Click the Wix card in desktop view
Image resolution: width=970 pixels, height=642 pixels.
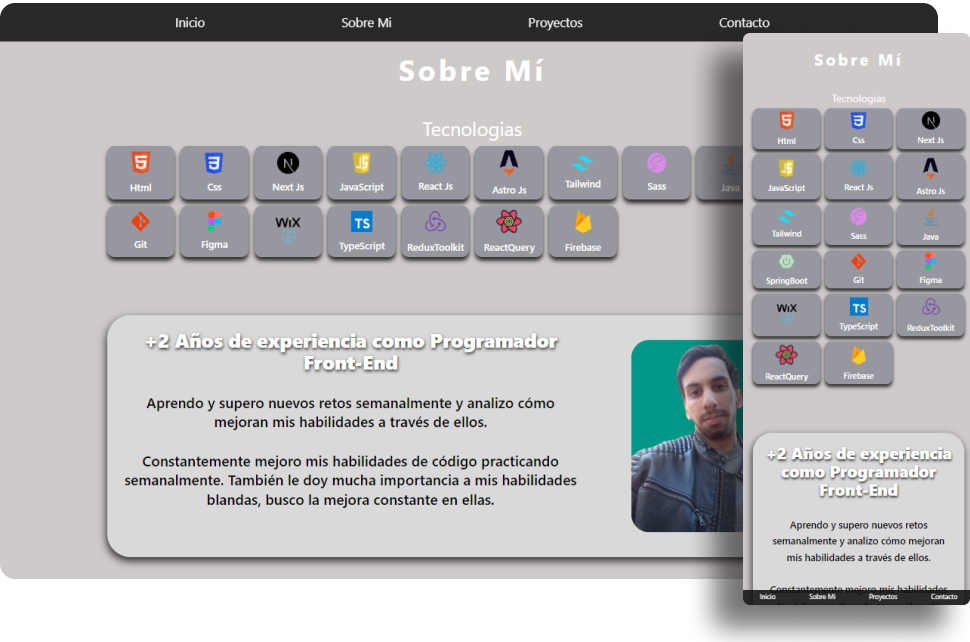tap(288, 231)
